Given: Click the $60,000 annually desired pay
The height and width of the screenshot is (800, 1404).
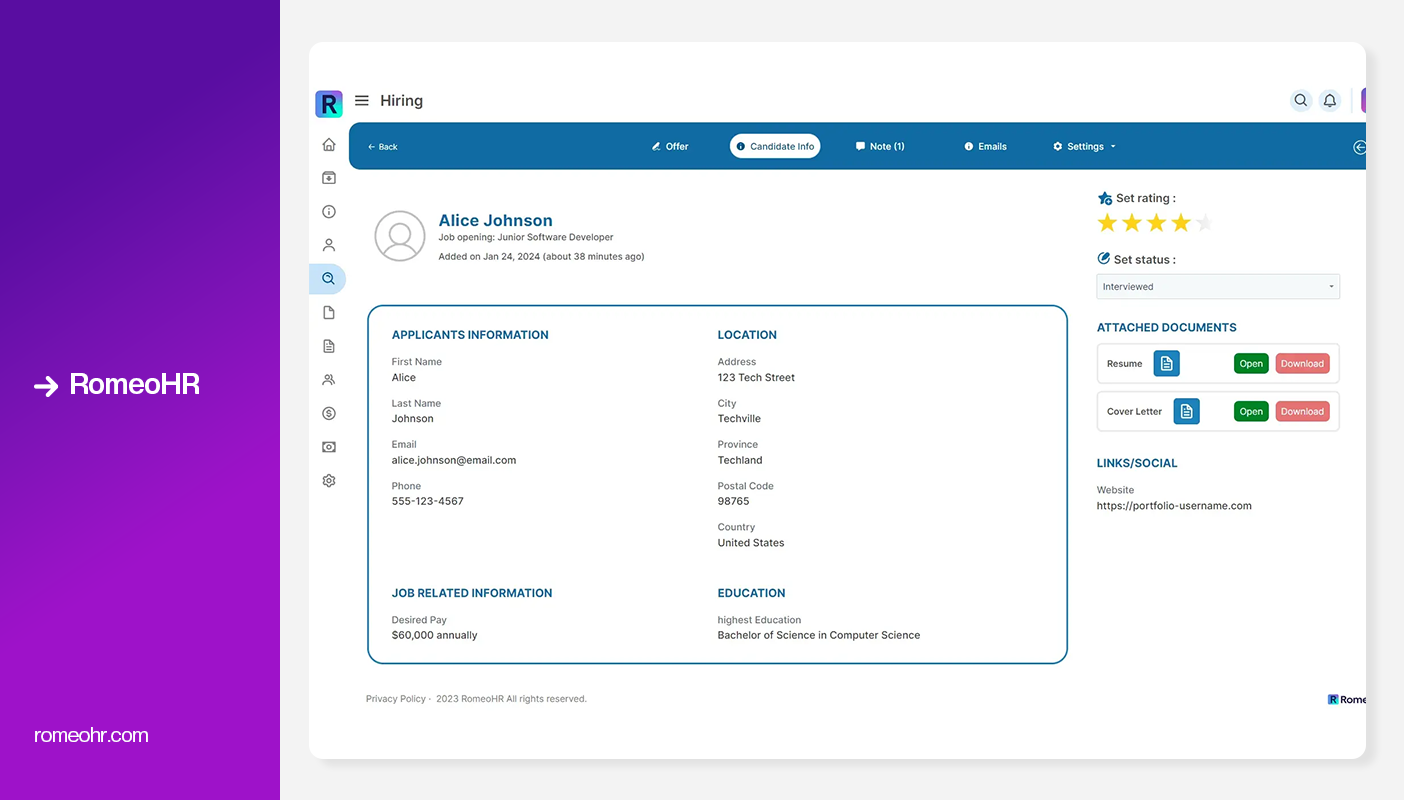Looking at the screenshot, I should coord(435,636).
